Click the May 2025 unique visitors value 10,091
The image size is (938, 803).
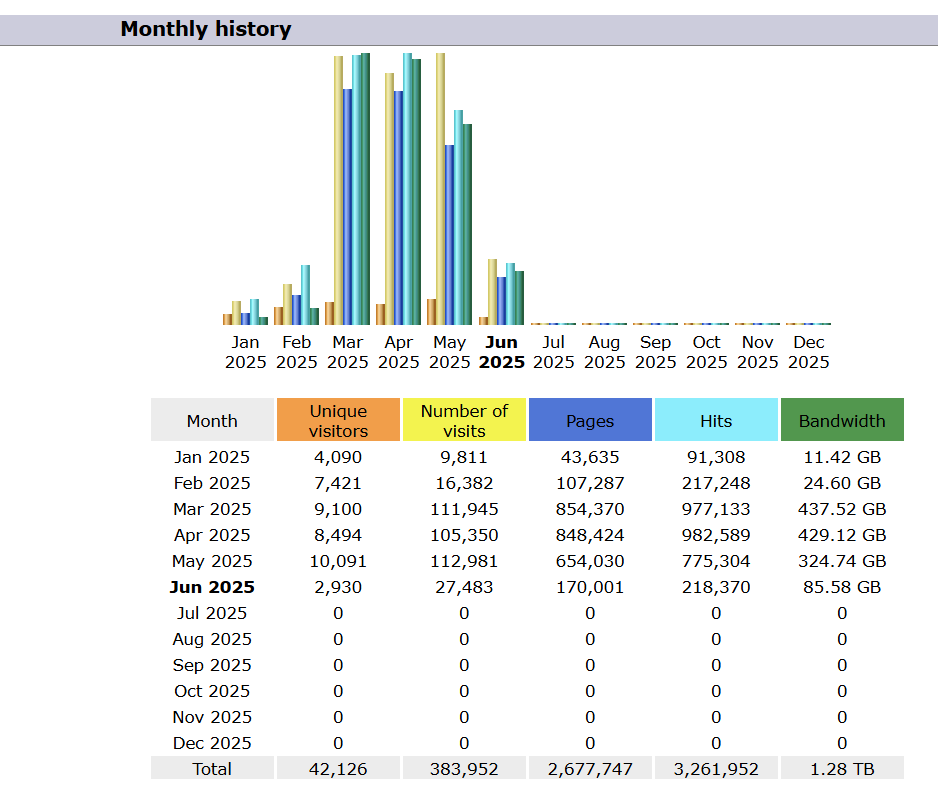[x=338, y=561]
